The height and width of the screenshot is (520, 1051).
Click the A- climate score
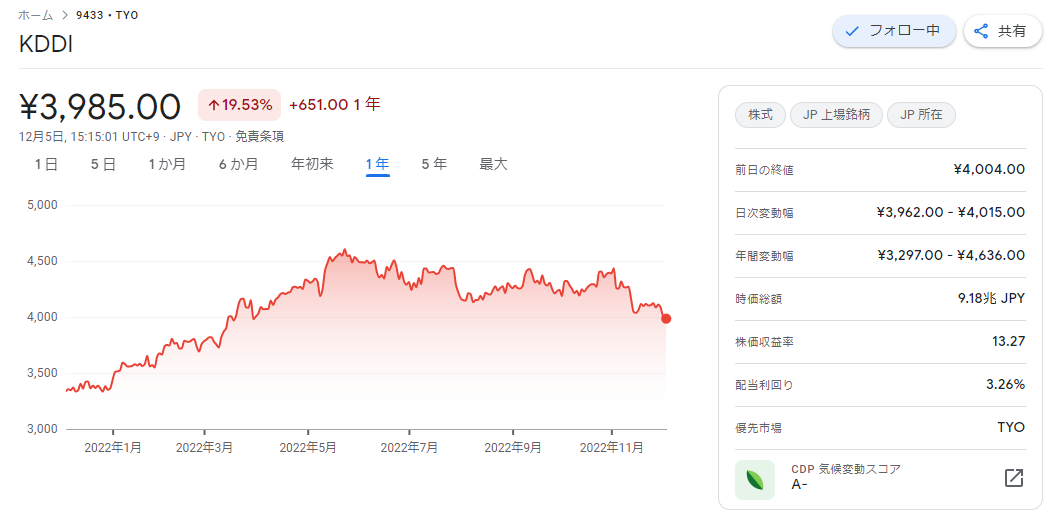(799, 484)
